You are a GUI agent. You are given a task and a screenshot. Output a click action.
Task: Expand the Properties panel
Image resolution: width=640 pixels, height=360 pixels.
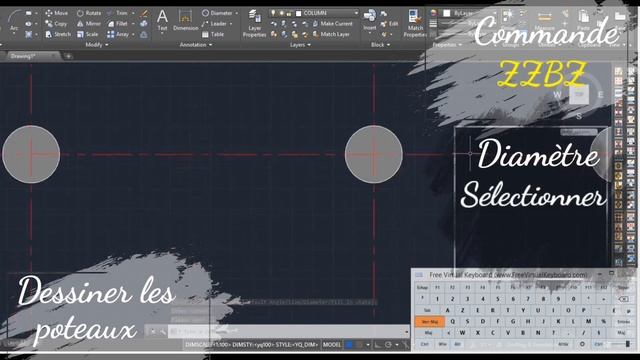pos(447,45)
